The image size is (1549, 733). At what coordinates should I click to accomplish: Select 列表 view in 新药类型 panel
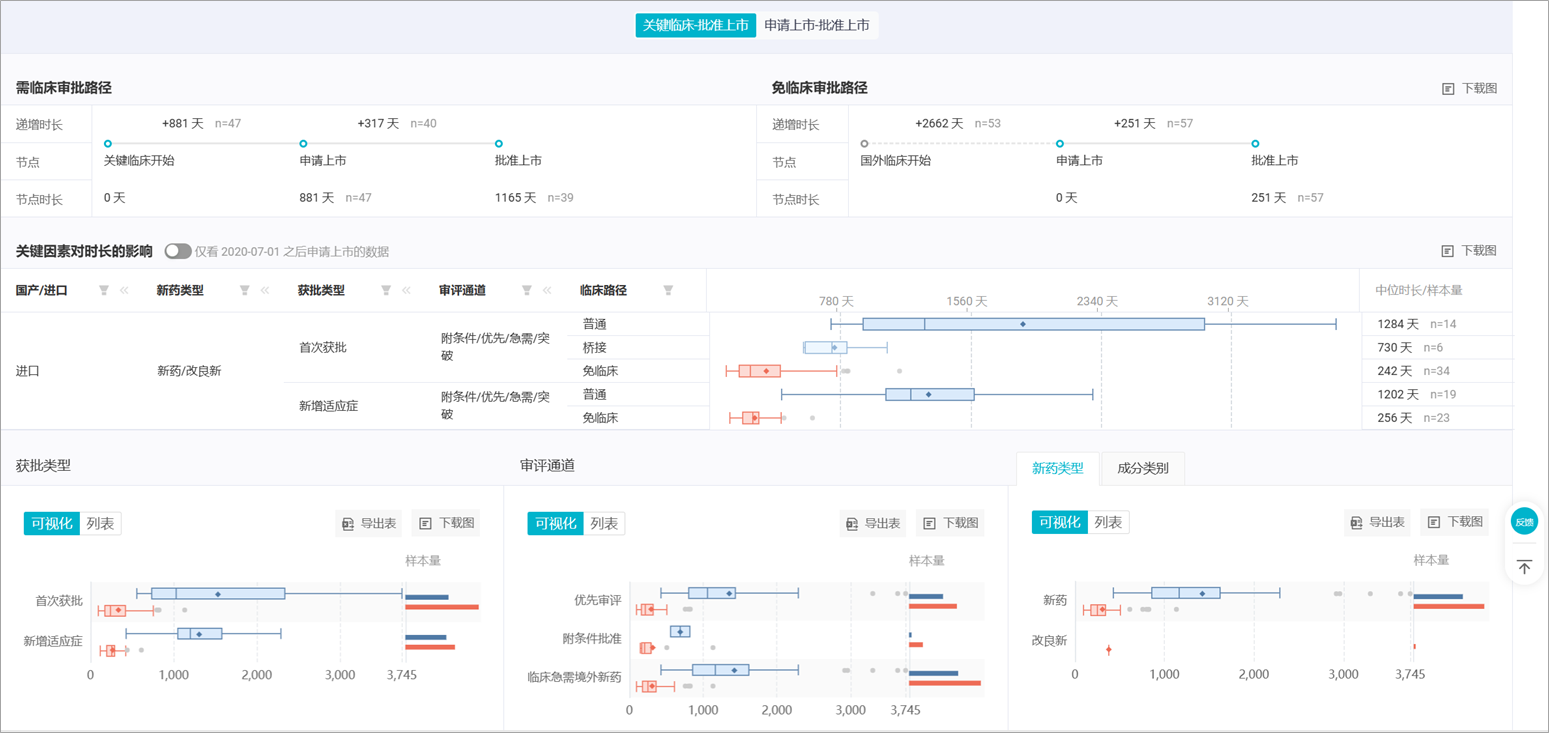(1108, 523)
